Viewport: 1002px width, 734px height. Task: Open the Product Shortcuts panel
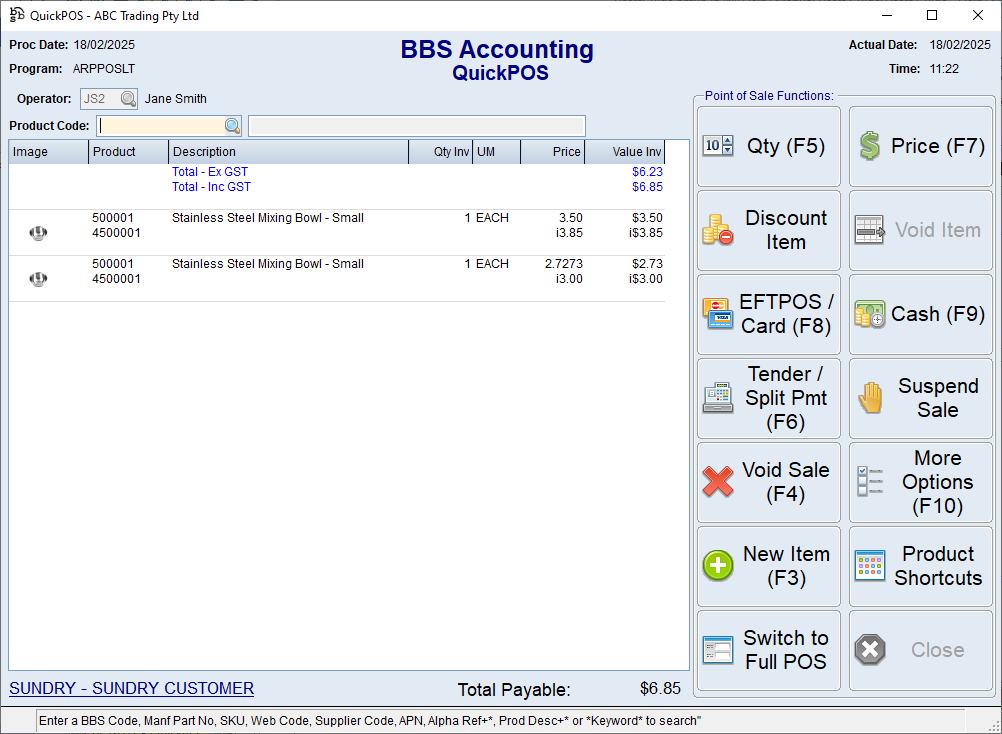(x=920, y=566)
